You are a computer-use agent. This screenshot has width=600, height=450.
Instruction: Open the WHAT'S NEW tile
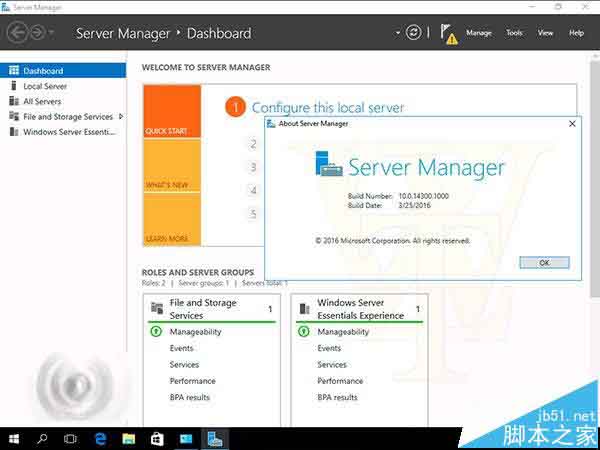[172, 166]
